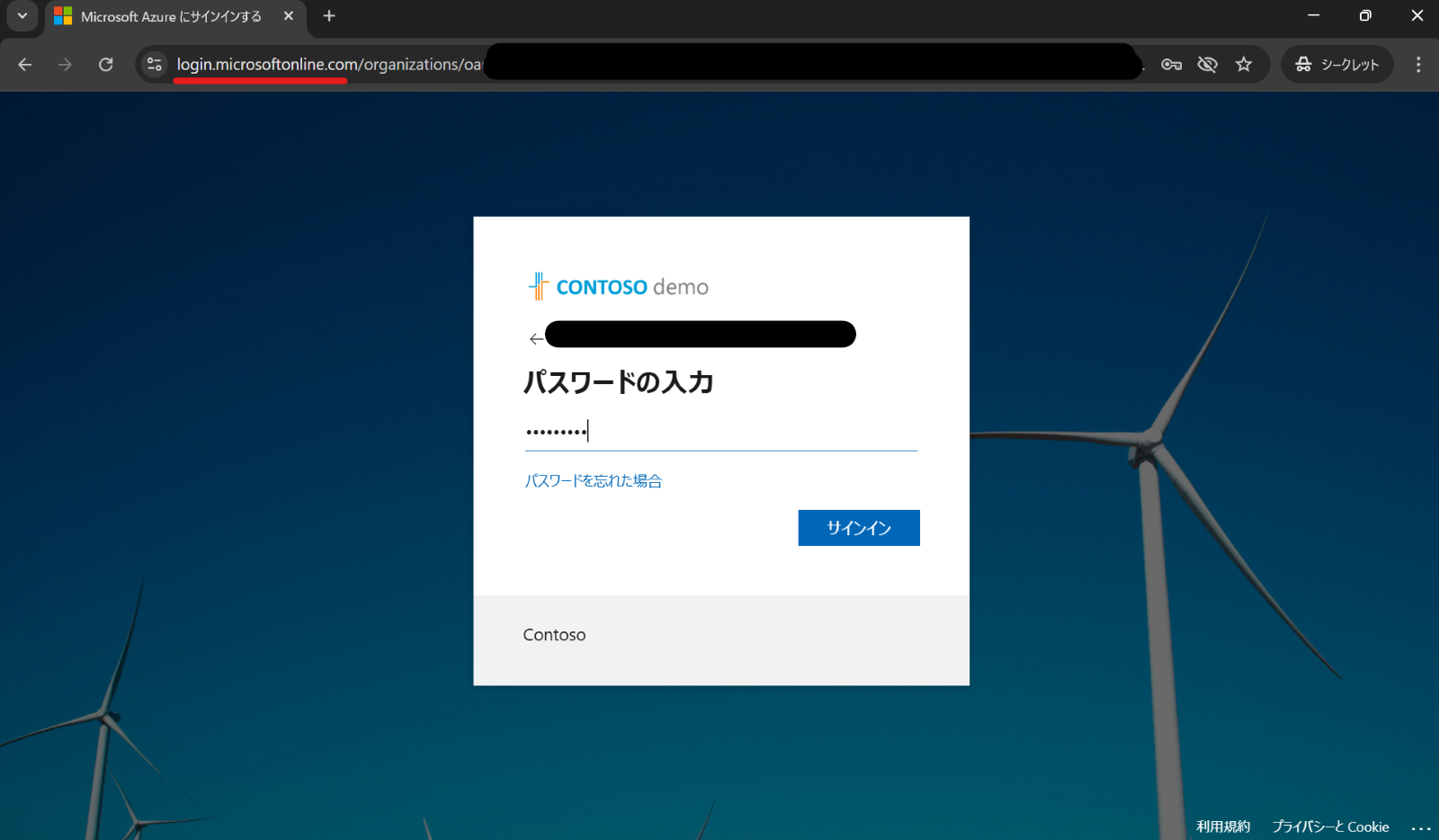This screenshot has width=1439, height=840.
Task: Open パスワードを忘れた場合 link
Action: [x=594, y=481]
